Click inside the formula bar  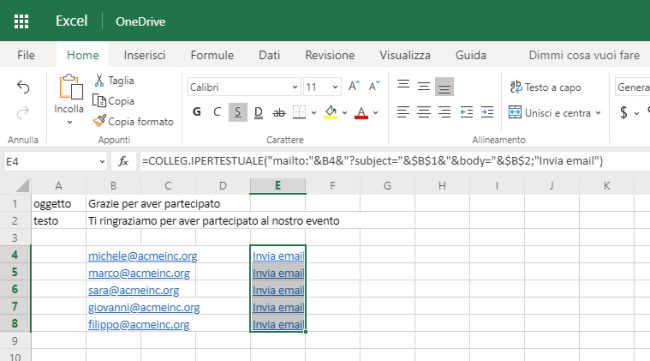[394, 161]
